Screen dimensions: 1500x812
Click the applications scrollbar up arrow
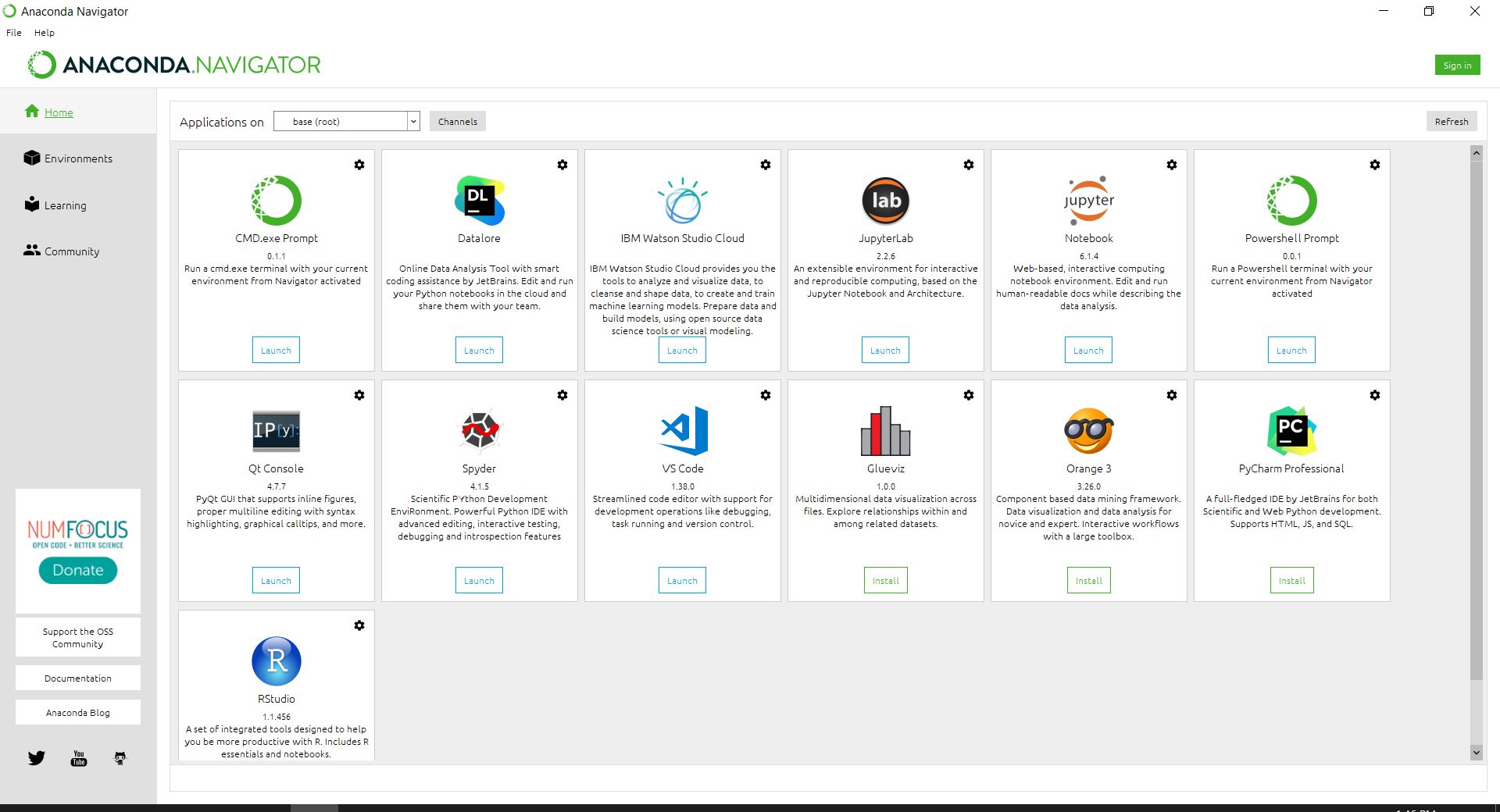click(x=1476, y=153)
